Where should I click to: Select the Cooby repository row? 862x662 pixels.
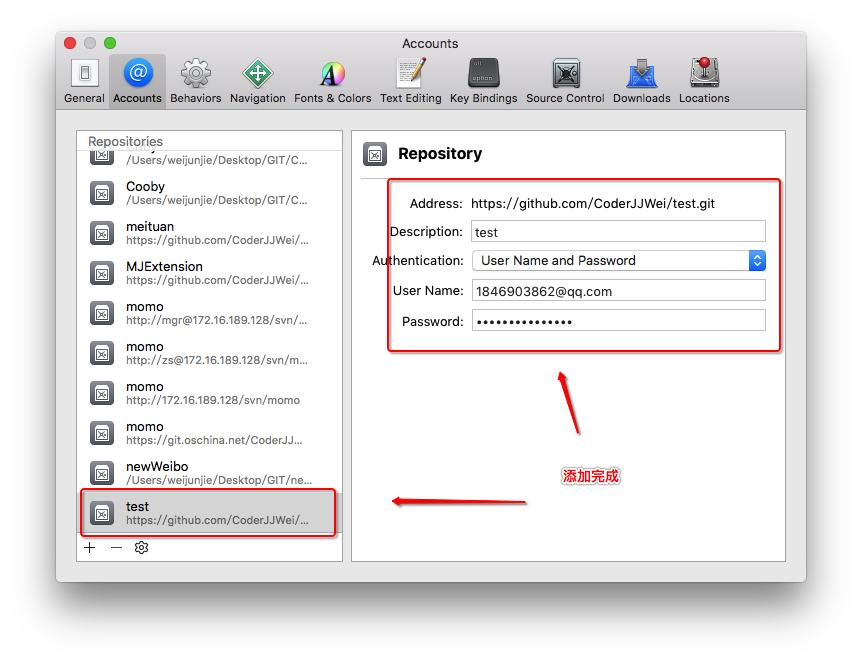coord(209,194)
